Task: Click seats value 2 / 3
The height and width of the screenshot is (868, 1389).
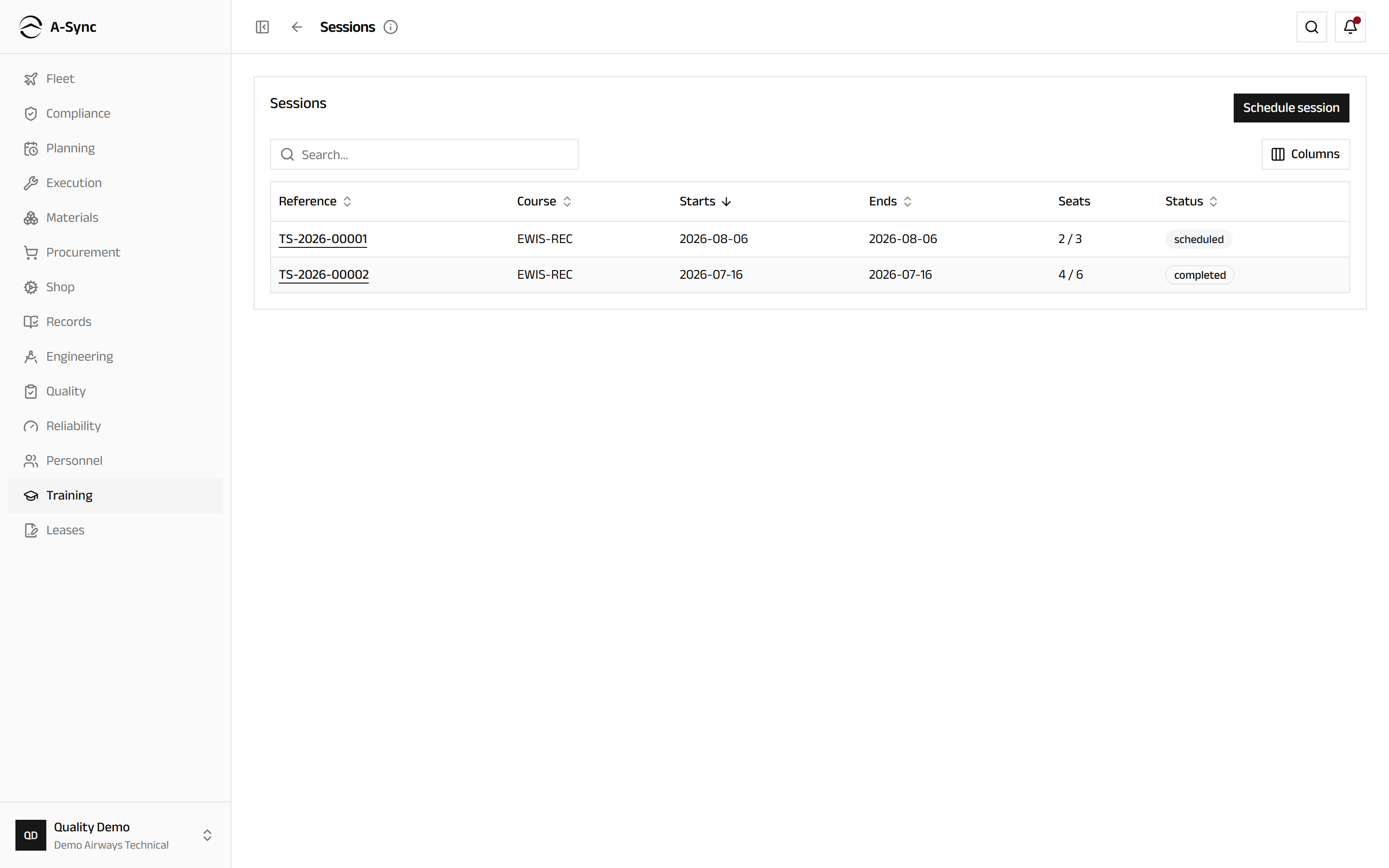Action: [1070, 239]
